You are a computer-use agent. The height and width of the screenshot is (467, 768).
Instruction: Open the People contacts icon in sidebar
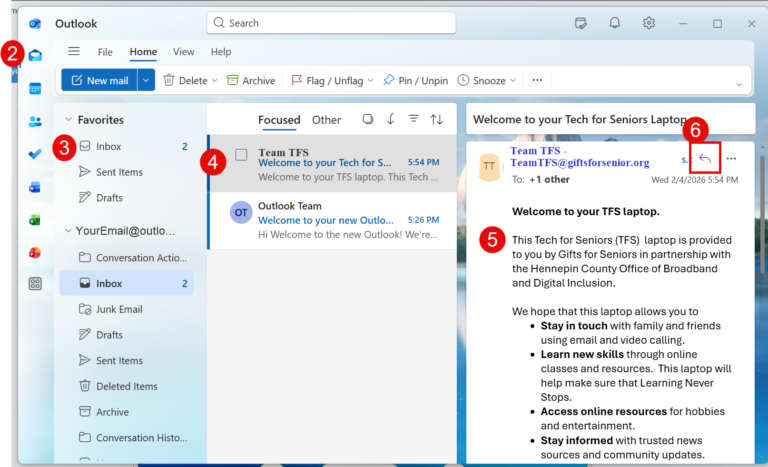coord(35,122)
